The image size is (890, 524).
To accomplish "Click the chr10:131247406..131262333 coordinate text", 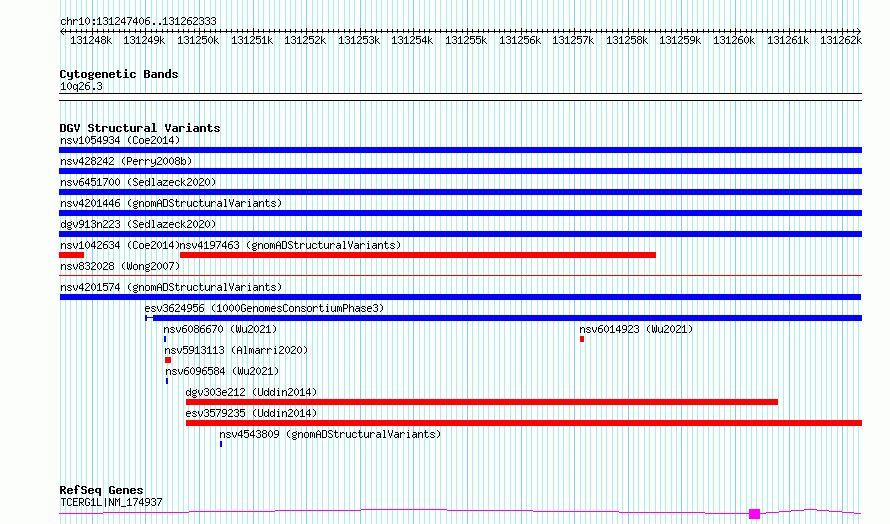I will (138, 21).
